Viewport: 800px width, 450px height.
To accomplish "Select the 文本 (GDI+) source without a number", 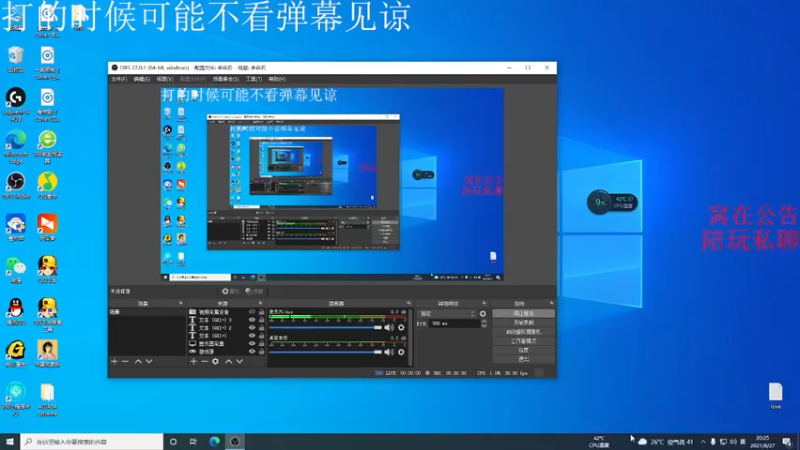I will click(213, 336).
